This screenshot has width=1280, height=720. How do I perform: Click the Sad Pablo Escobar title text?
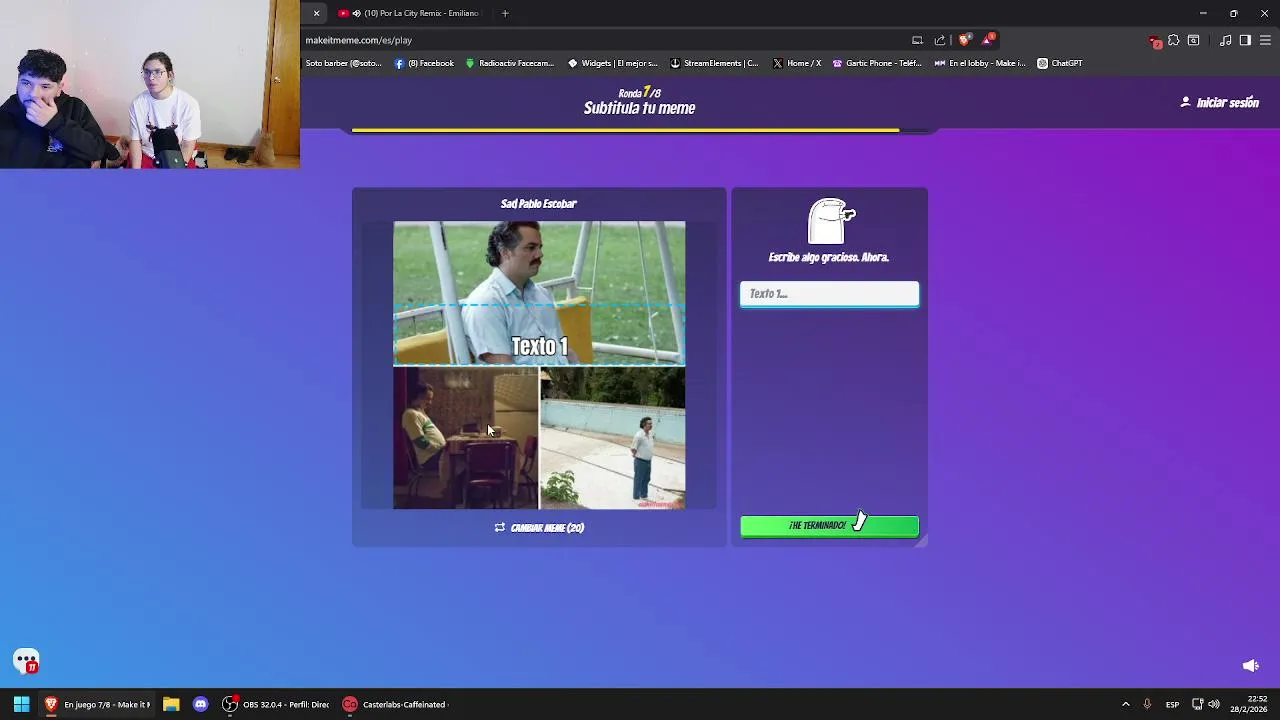click(539, 204)
